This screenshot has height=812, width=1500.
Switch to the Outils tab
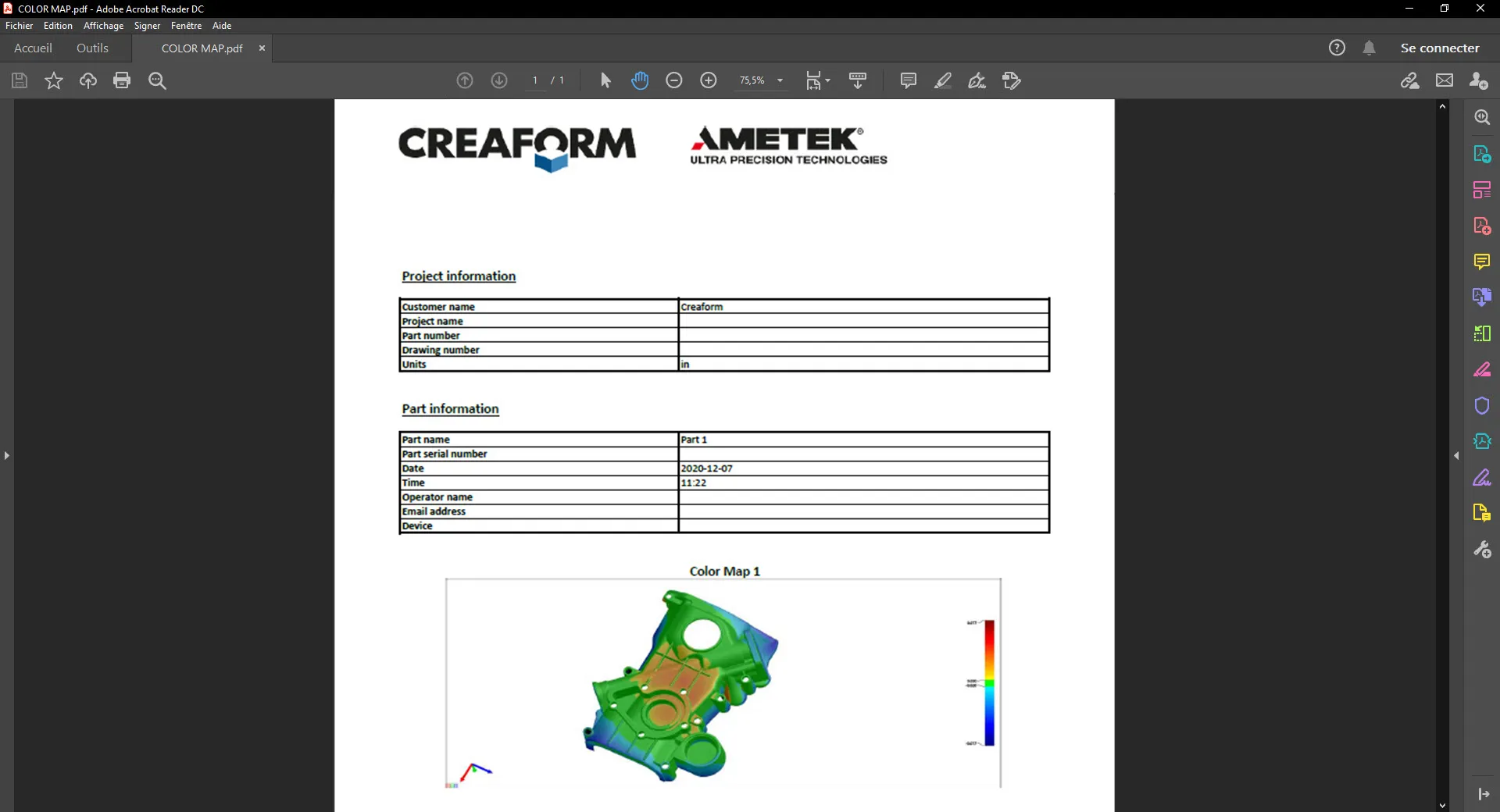click(x=92, y=48)
